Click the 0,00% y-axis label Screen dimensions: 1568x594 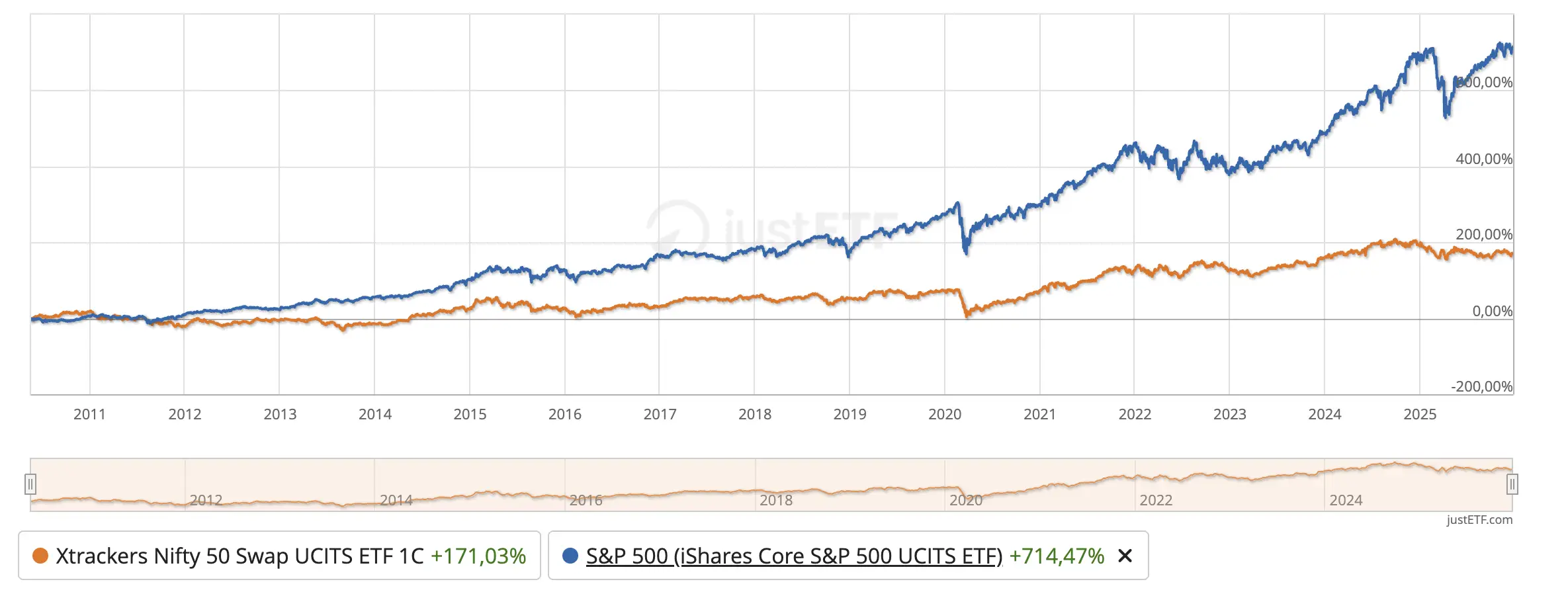pyautogui.click(x=1492, y=311)
